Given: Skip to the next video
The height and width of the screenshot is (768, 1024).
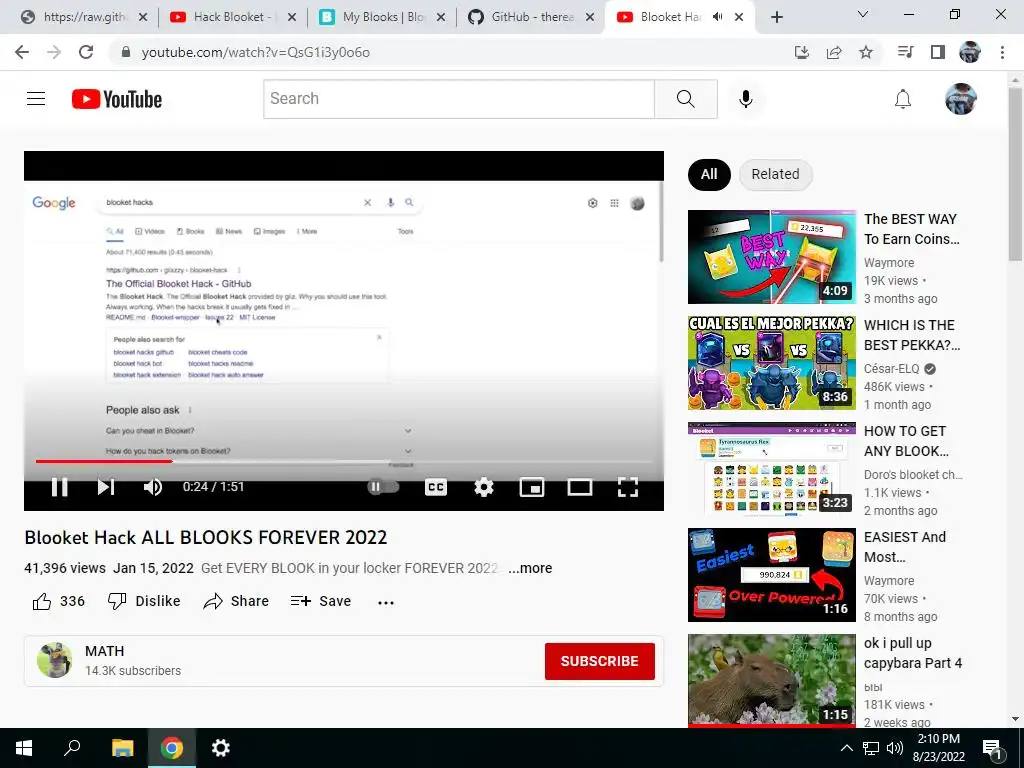Looking at the screenshot, I should click(106, 487).
